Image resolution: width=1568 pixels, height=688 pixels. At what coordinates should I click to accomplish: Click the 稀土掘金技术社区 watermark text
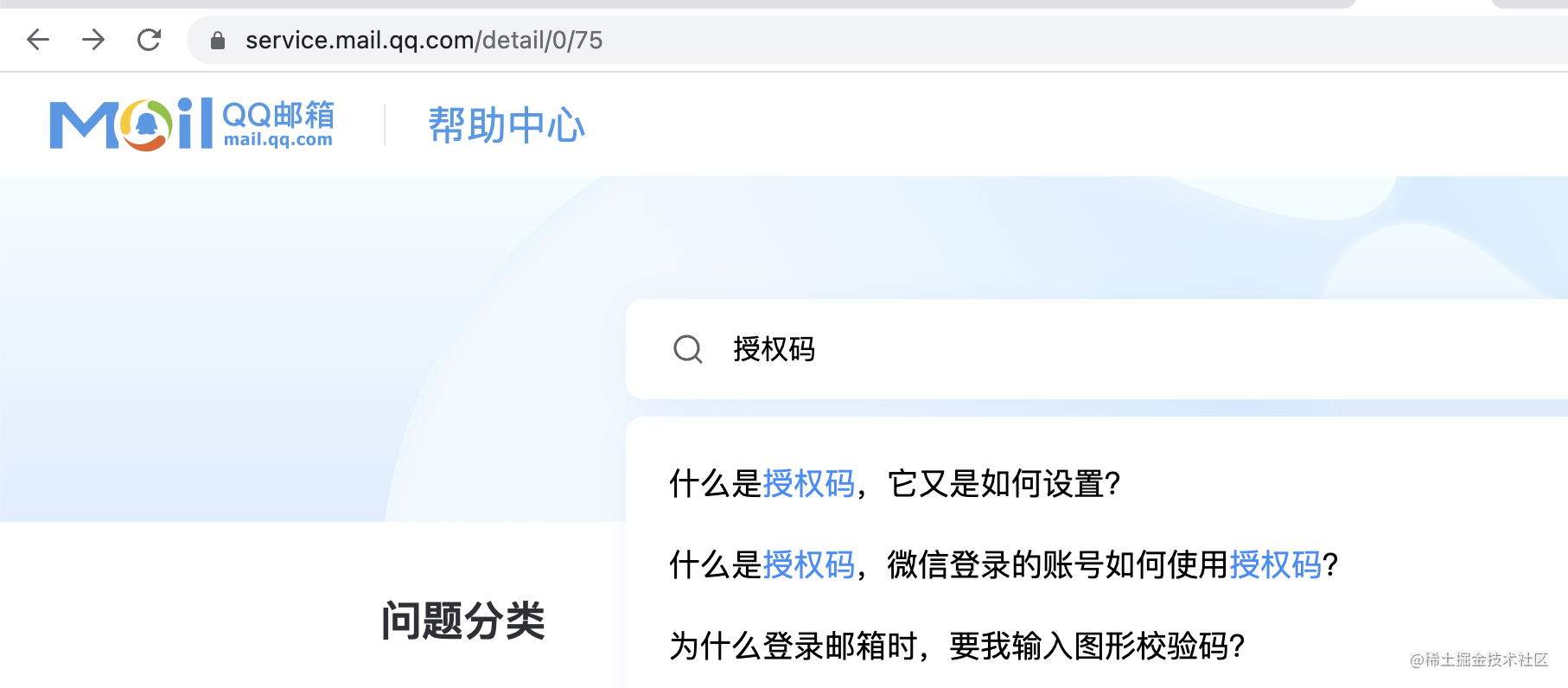1487,660
